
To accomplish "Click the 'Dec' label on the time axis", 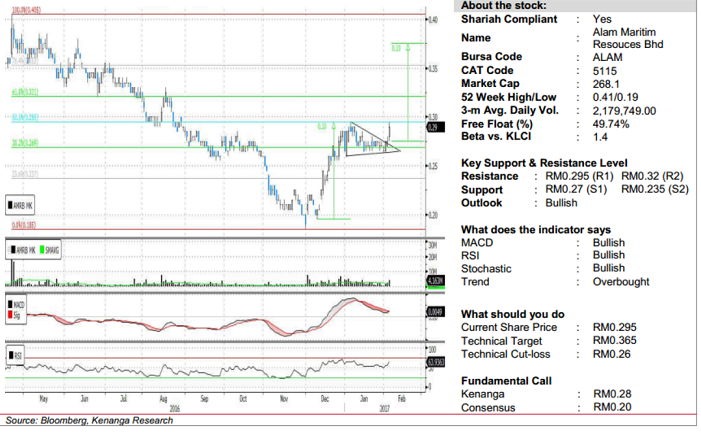I will 325,398.
